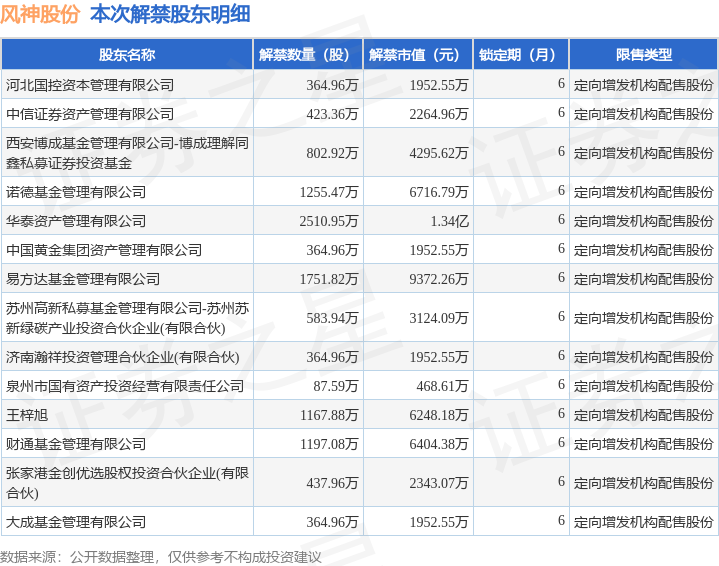Click the 解禁数量（股） column header

tap(308, 55)
